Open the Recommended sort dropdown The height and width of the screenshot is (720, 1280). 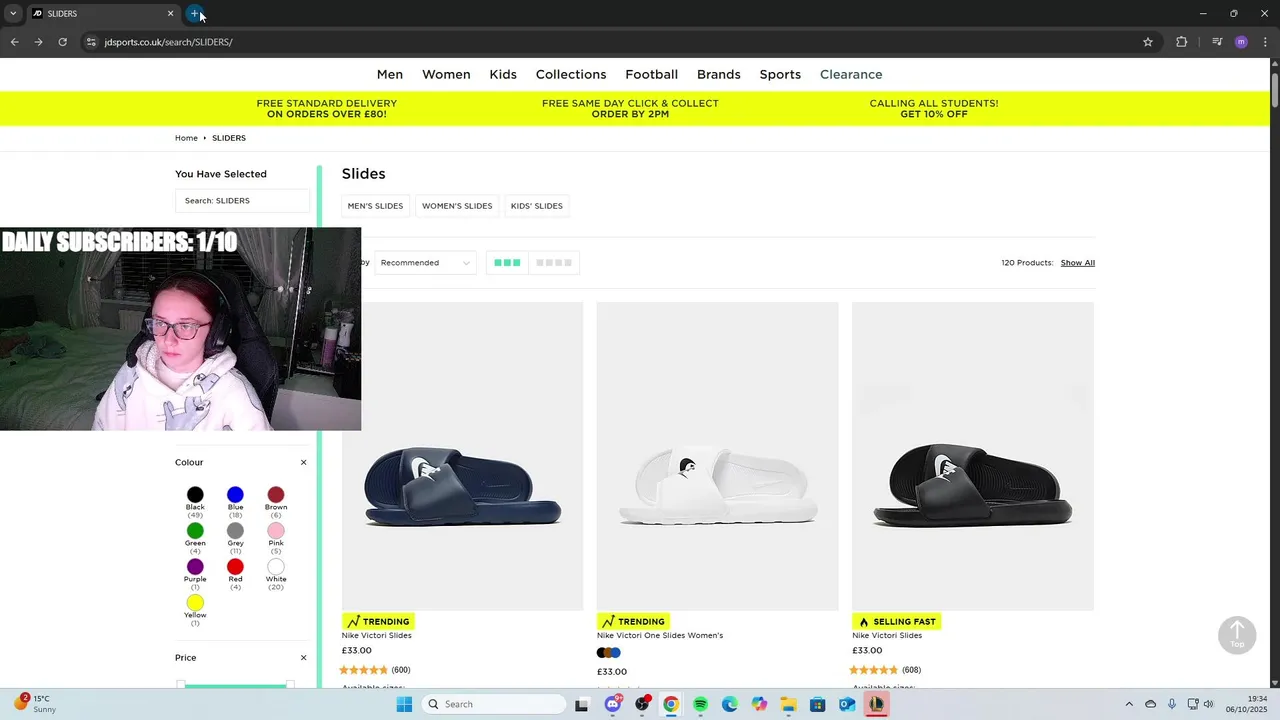coord(424,263)
